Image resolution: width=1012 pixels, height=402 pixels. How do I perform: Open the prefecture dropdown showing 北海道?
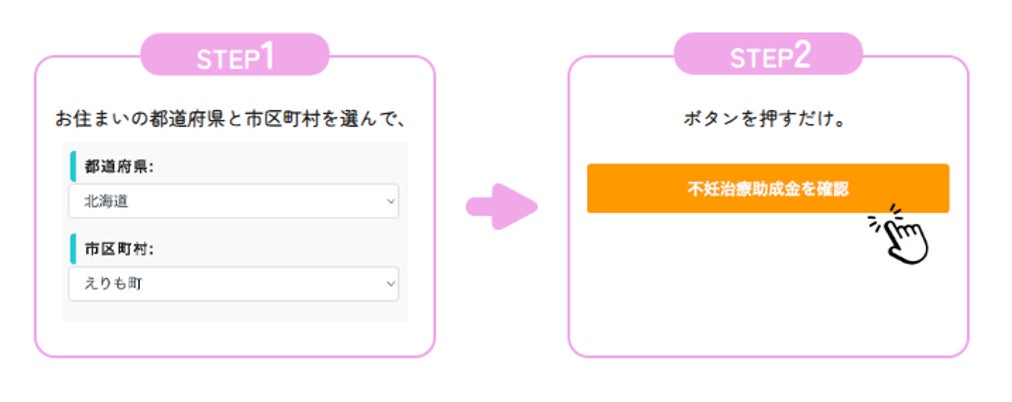point(233,201)
